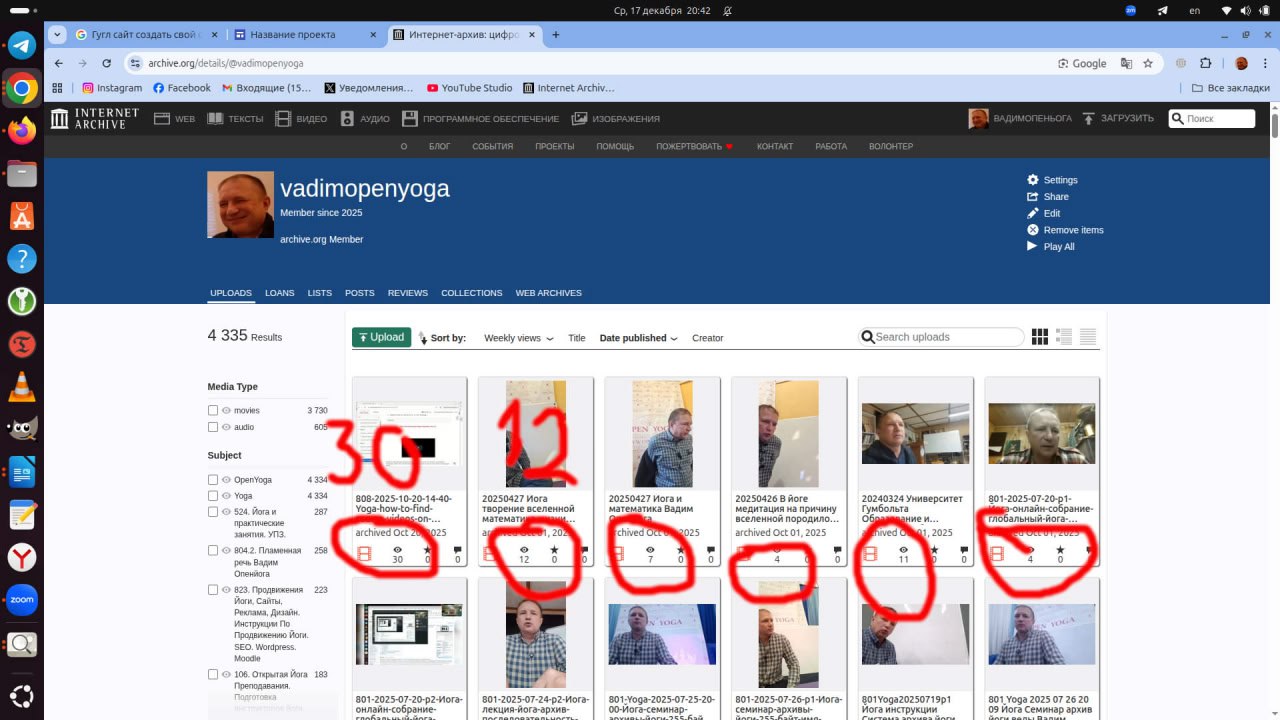
Task: Open the Тексты (texts) section
Action: (x=235, y=119)
